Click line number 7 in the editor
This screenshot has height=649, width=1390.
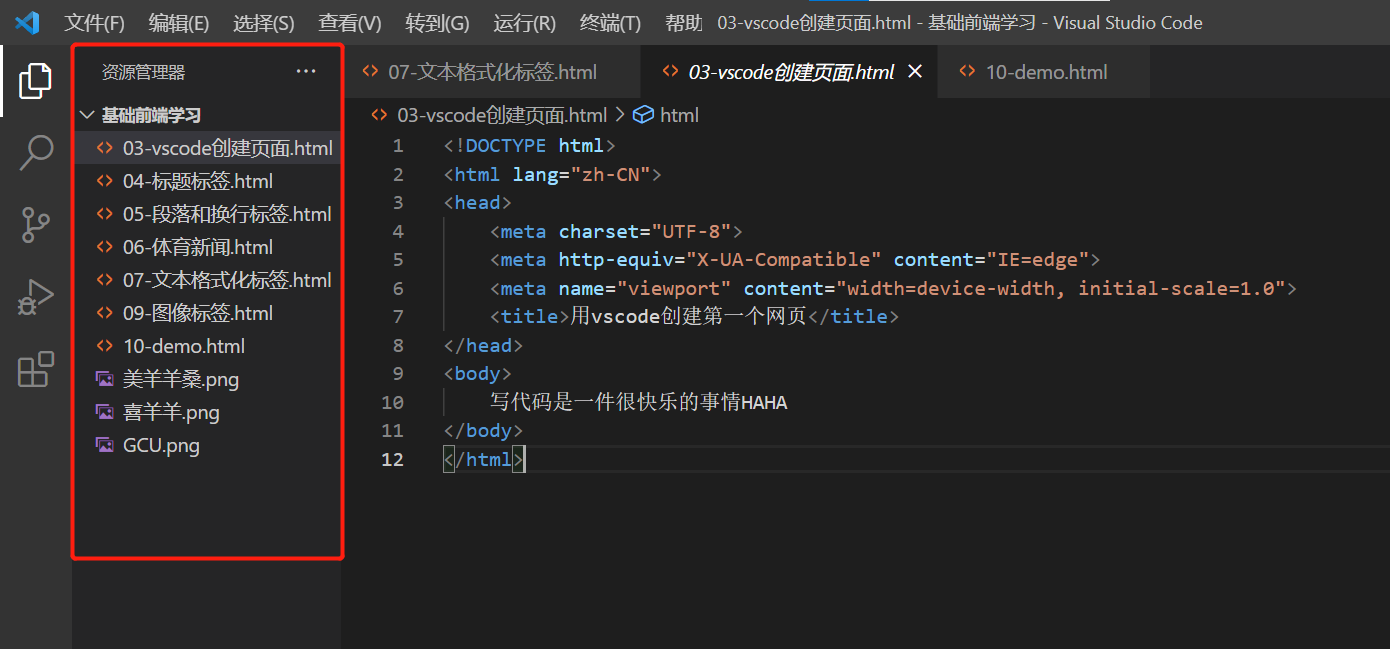397,316
